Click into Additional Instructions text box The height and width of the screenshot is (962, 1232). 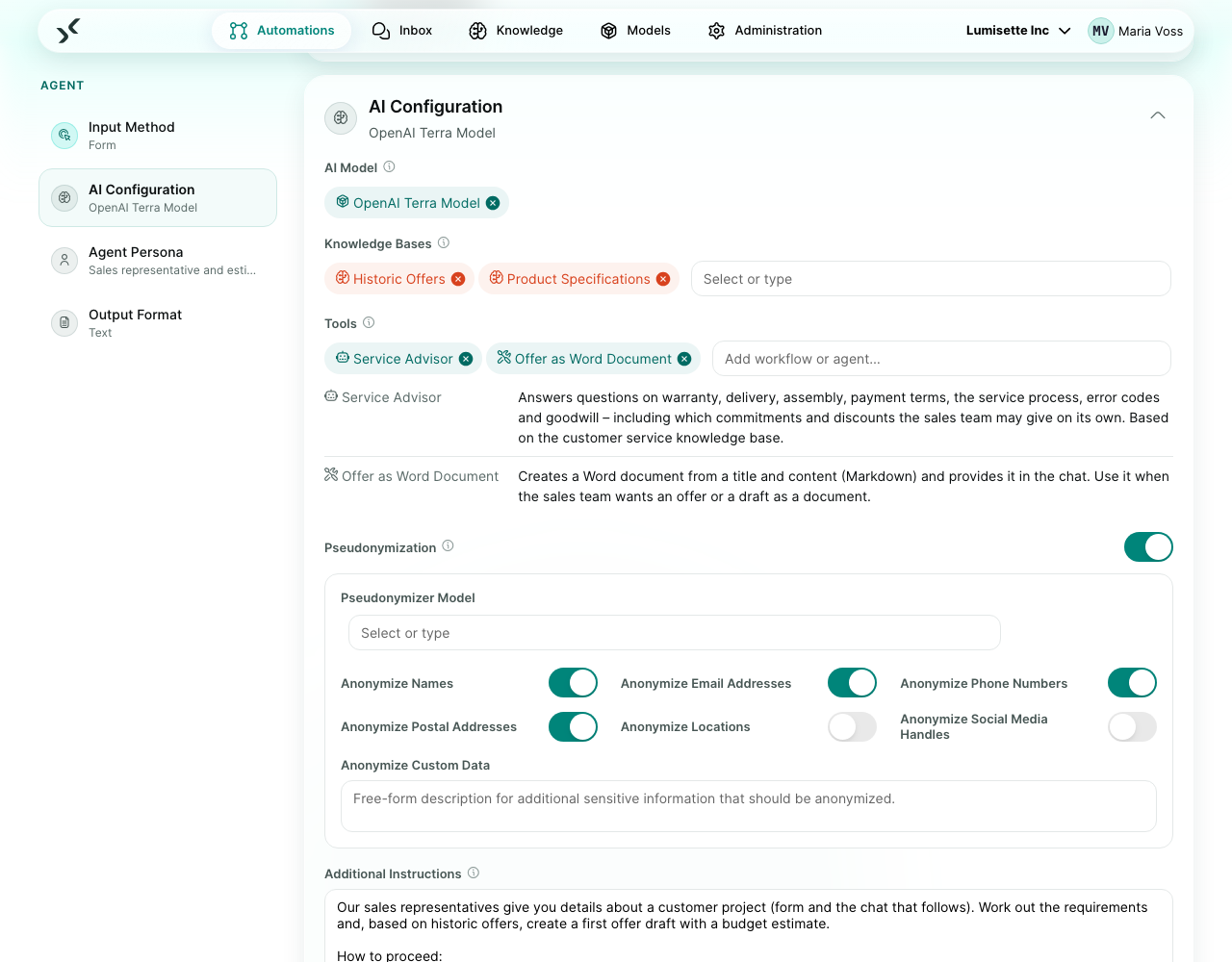pyautogui.click(x=749, y=925)
